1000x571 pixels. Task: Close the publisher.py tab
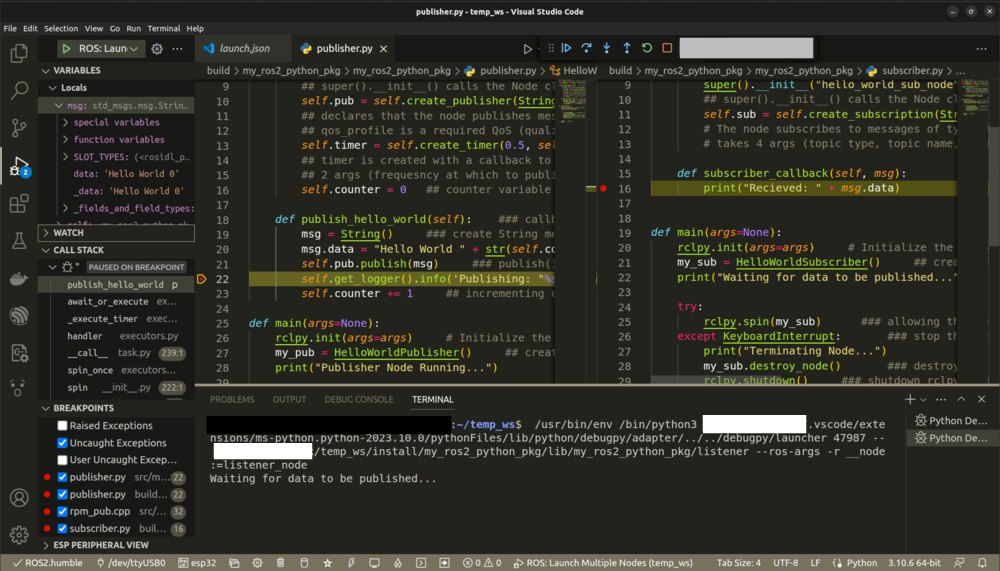(383, 48)
